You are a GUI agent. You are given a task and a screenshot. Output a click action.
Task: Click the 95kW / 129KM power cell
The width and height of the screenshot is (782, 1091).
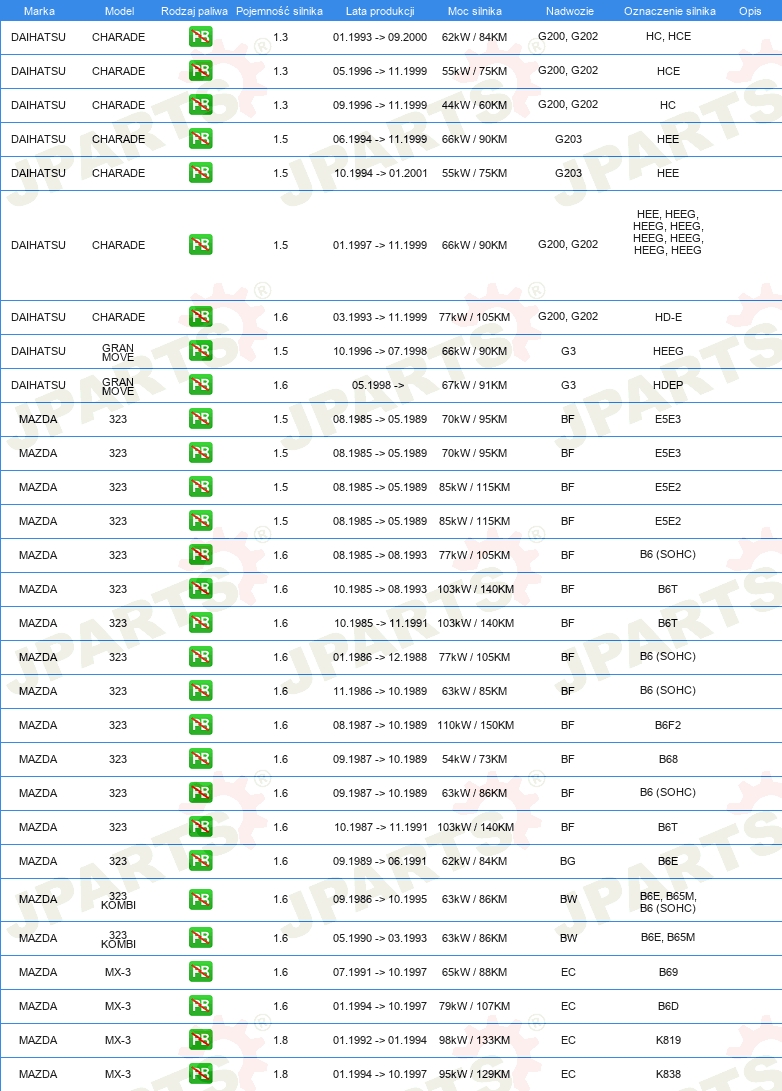pos(474,1074)
